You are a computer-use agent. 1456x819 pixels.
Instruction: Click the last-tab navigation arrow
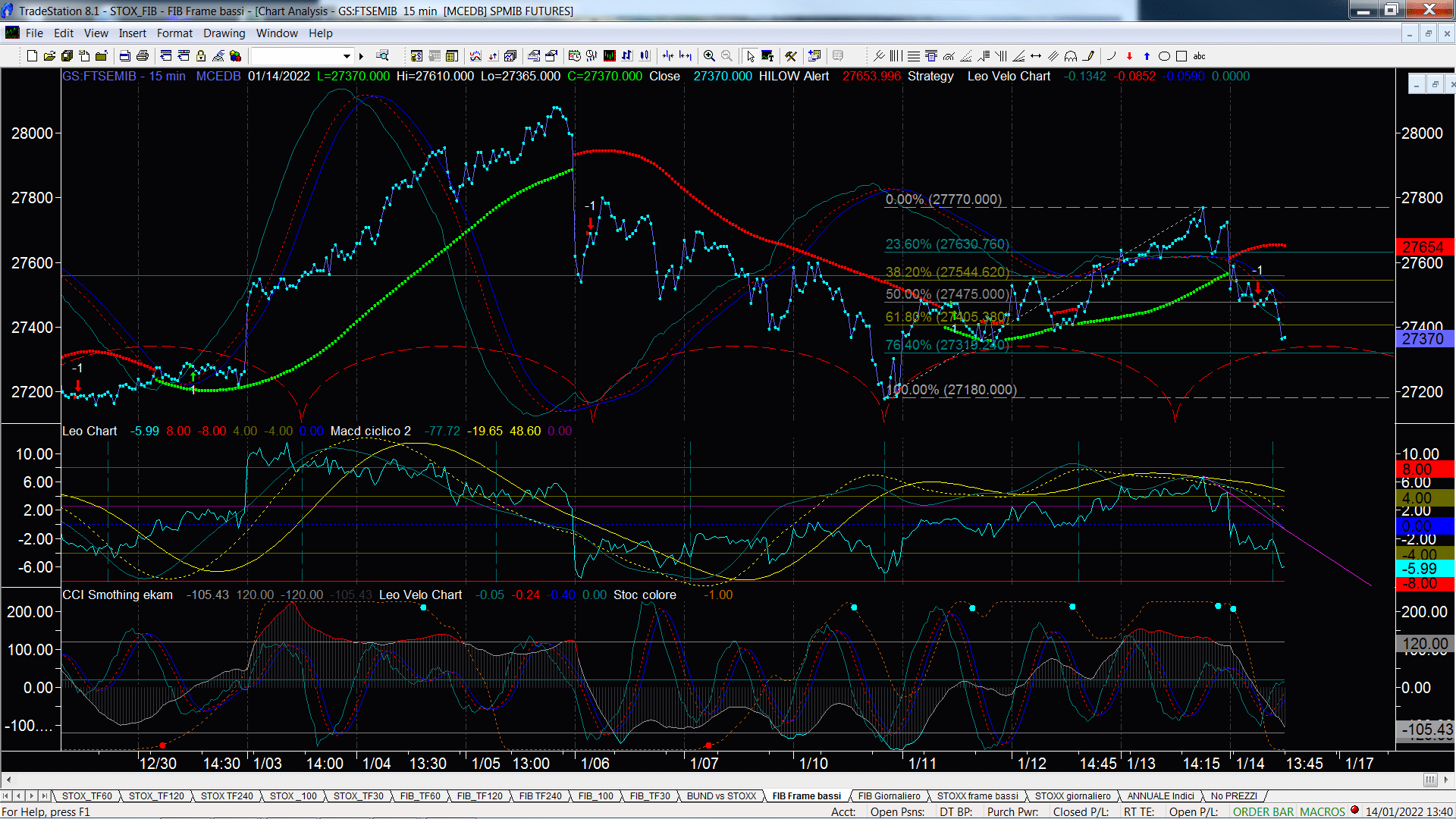coord(45,795)
